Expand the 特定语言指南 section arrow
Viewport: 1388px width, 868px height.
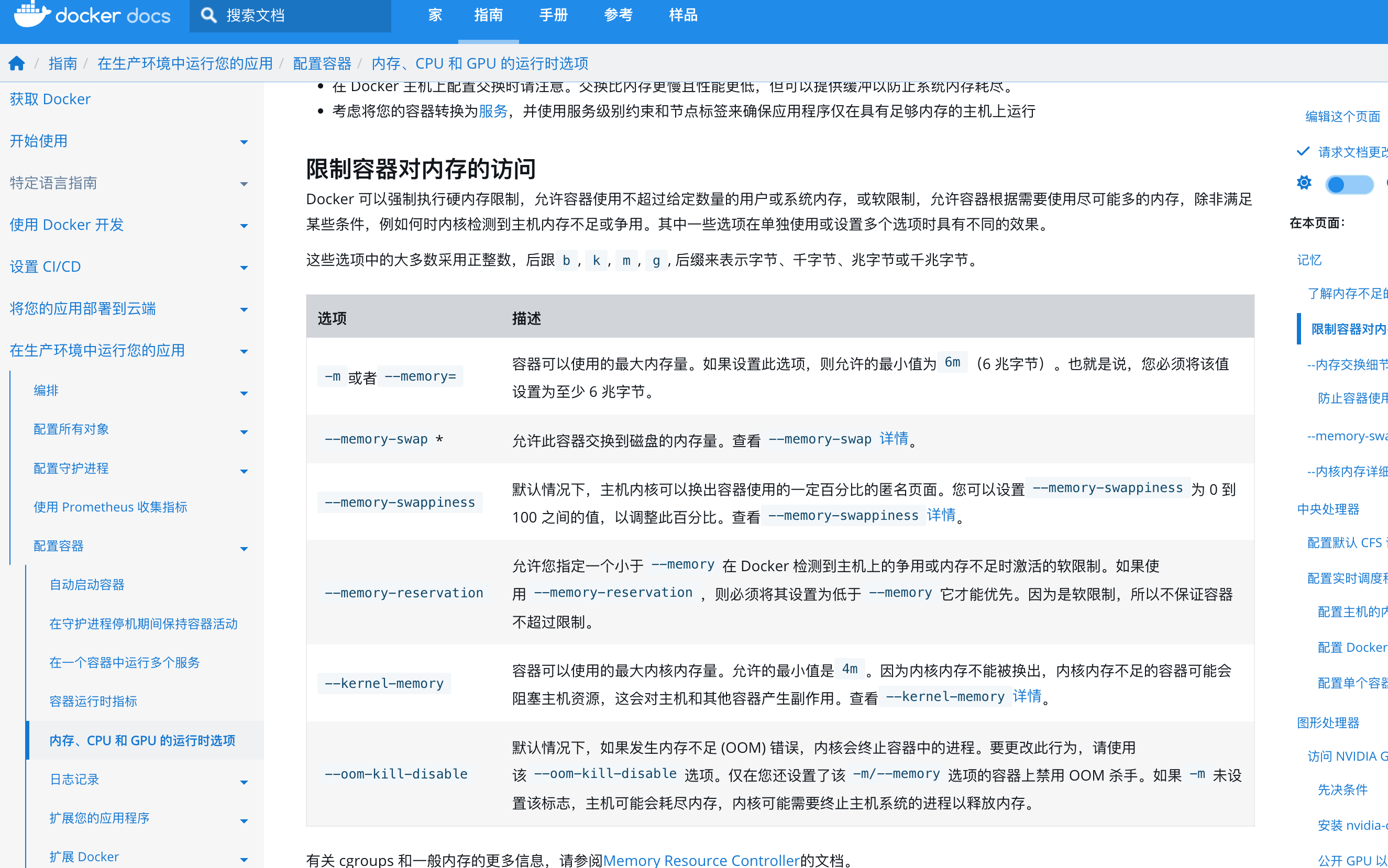244,184
